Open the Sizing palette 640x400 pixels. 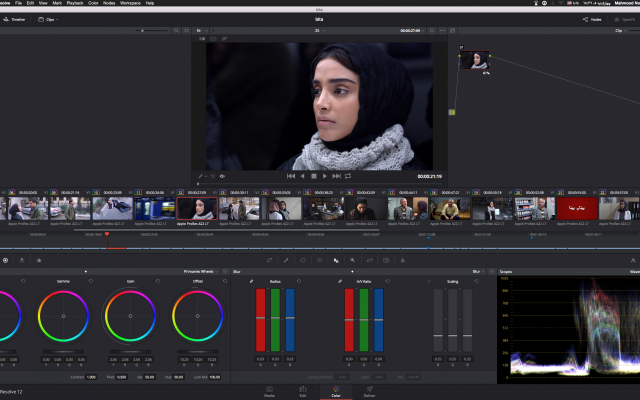coord(369,260)
